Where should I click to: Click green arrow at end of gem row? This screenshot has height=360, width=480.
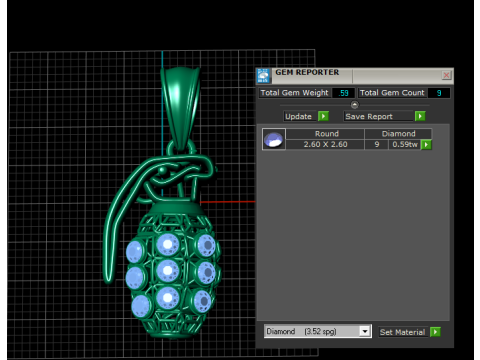pyautogui.click(x=426, y=145)
